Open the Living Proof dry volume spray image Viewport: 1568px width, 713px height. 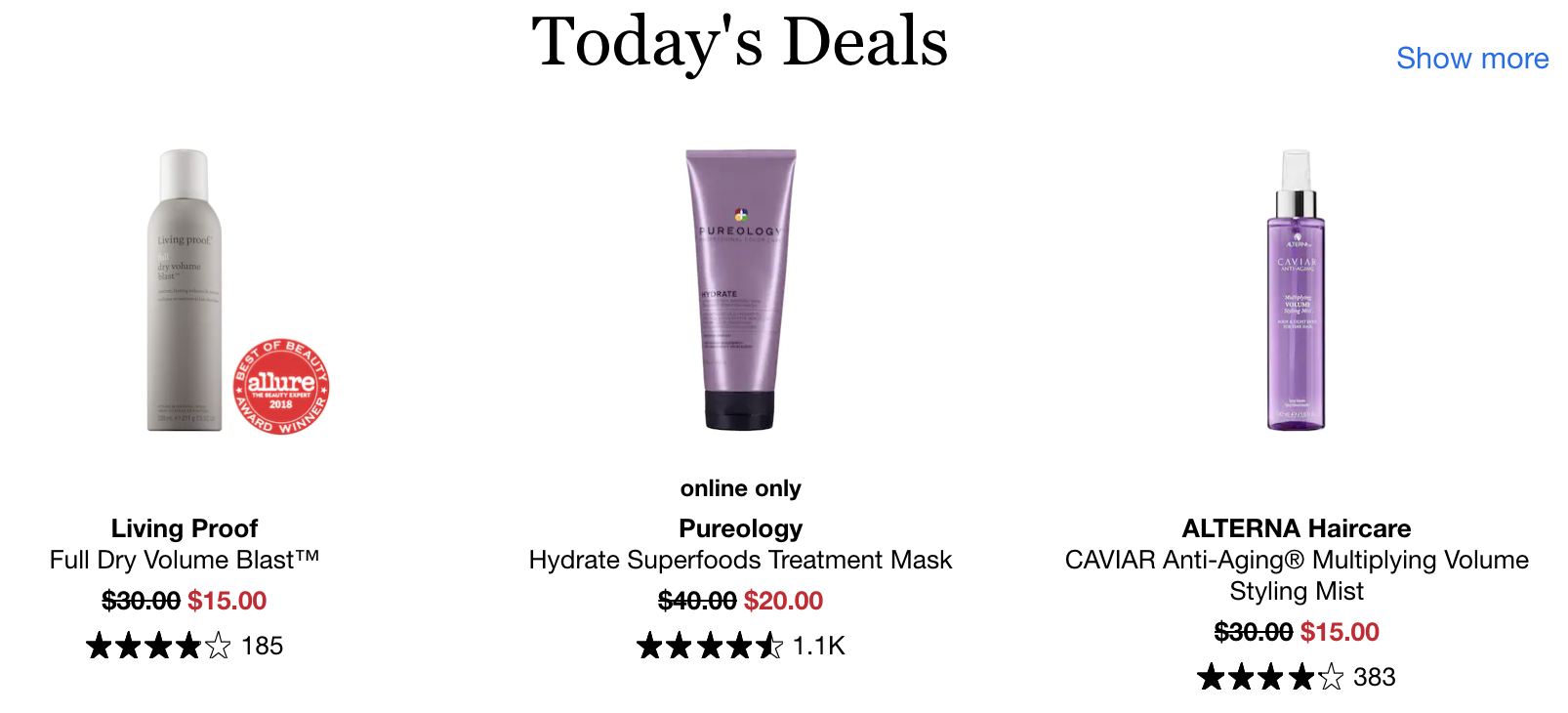185,290
